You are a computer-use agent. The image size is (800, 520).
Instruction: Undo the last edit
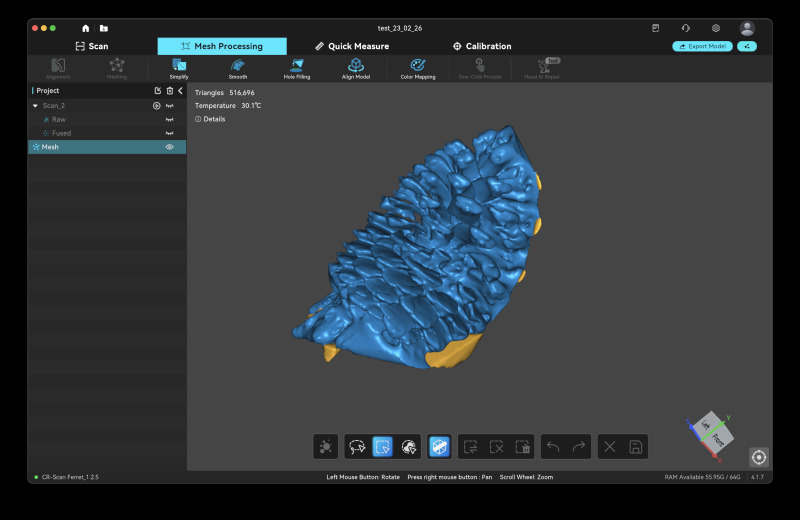[553, 447]
